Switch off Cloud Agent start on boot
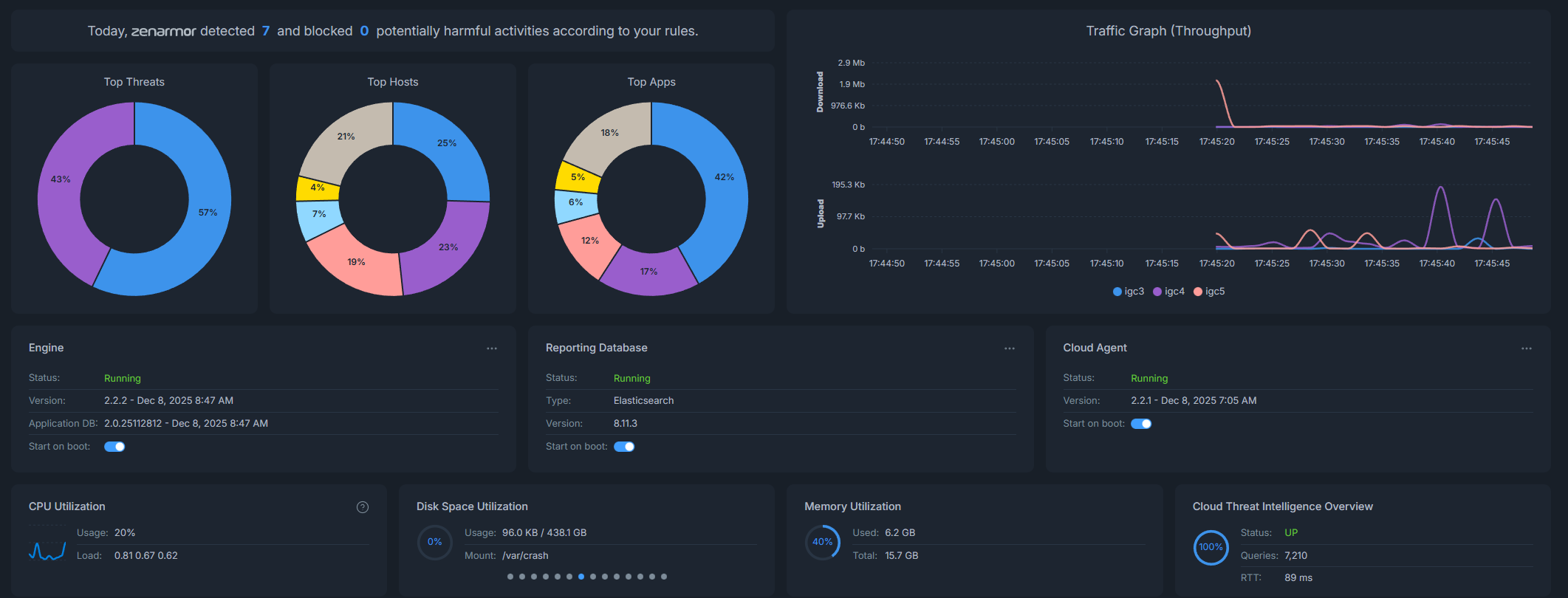 coord(1141,424)
